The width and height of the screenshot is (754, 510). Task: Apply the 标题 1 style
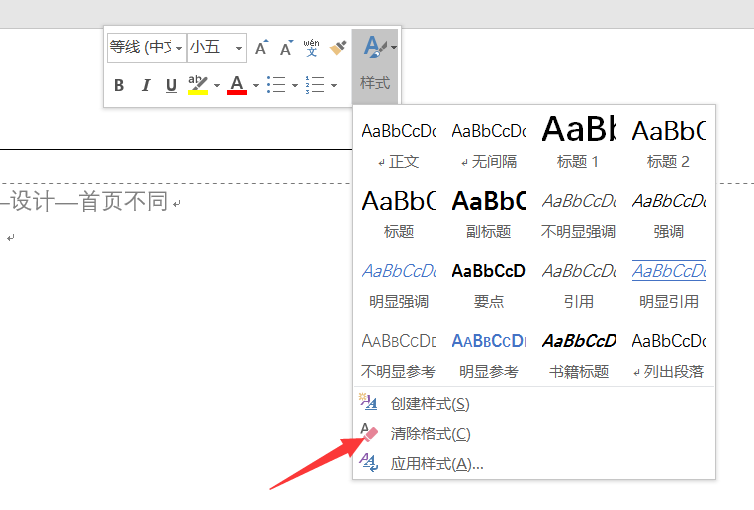click(578, 144)
